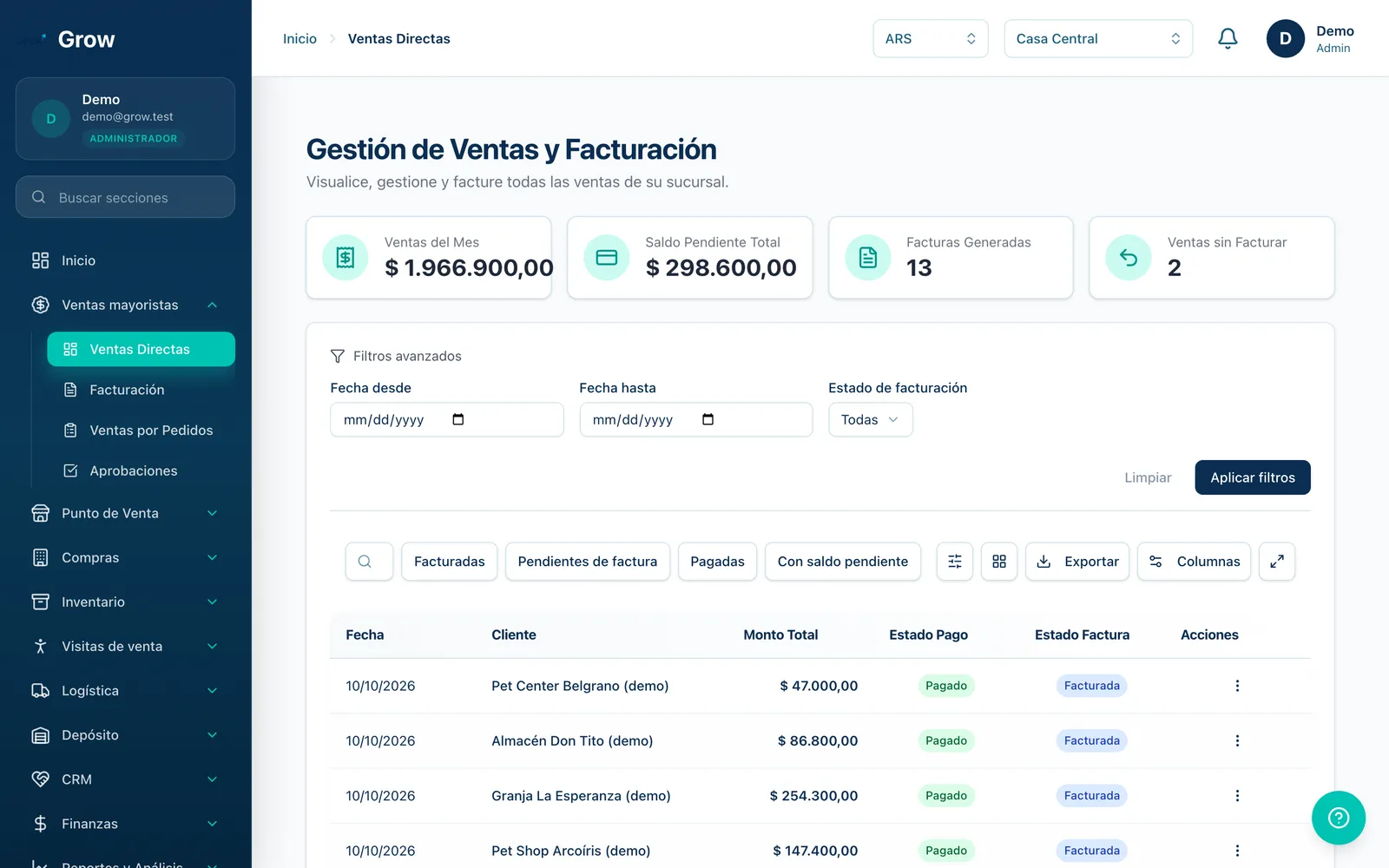
Task: Open Ventas por Pedidos sidebar item
Action: pos(141,431)
